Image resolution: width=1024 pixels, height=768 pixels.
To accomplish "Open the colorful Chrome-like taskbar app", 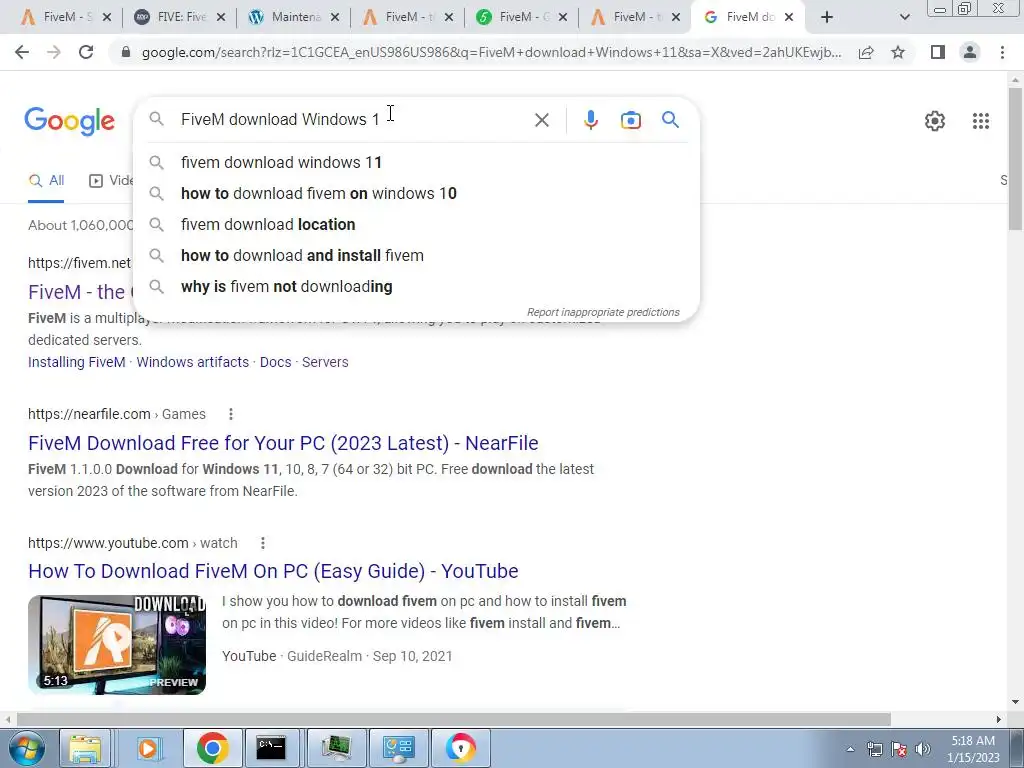I will click(x=461, y=748).
